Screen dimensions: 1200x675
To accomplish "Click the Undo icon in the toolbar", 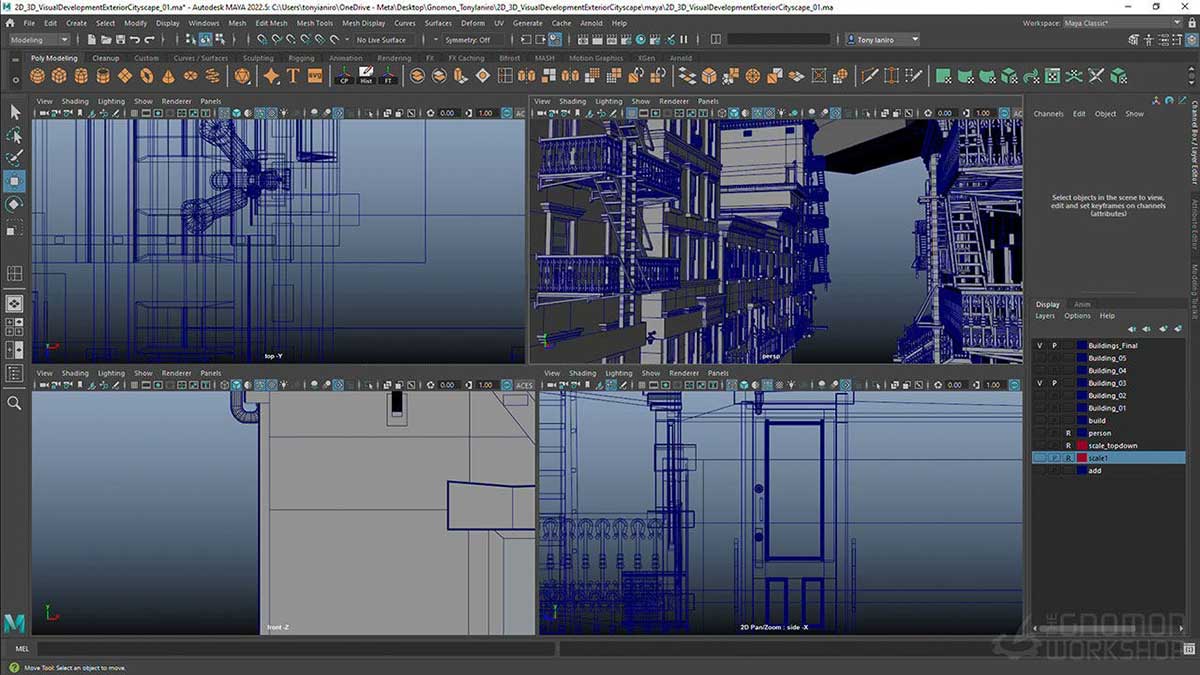I will point(133,37).
